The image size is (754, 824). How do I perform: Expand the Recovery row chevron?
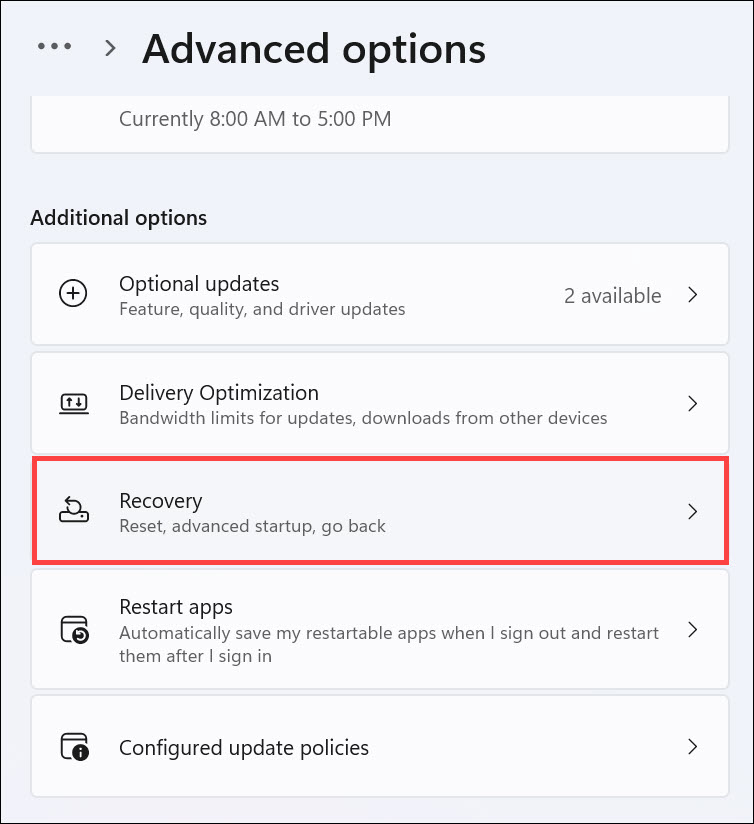tap(693, 511)
